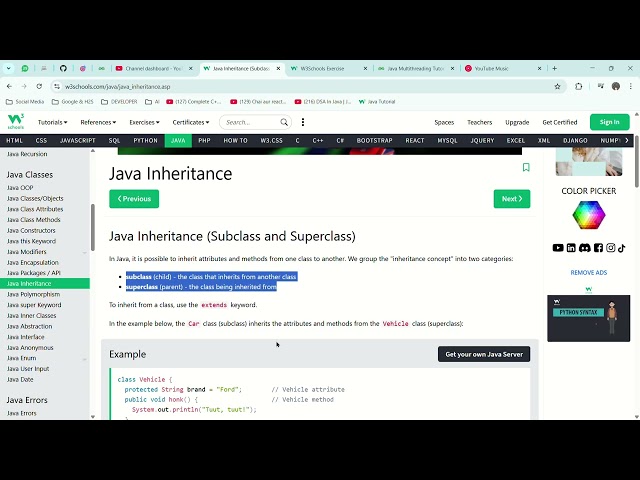Open the pinned GitHub tab

coord(63,68)
